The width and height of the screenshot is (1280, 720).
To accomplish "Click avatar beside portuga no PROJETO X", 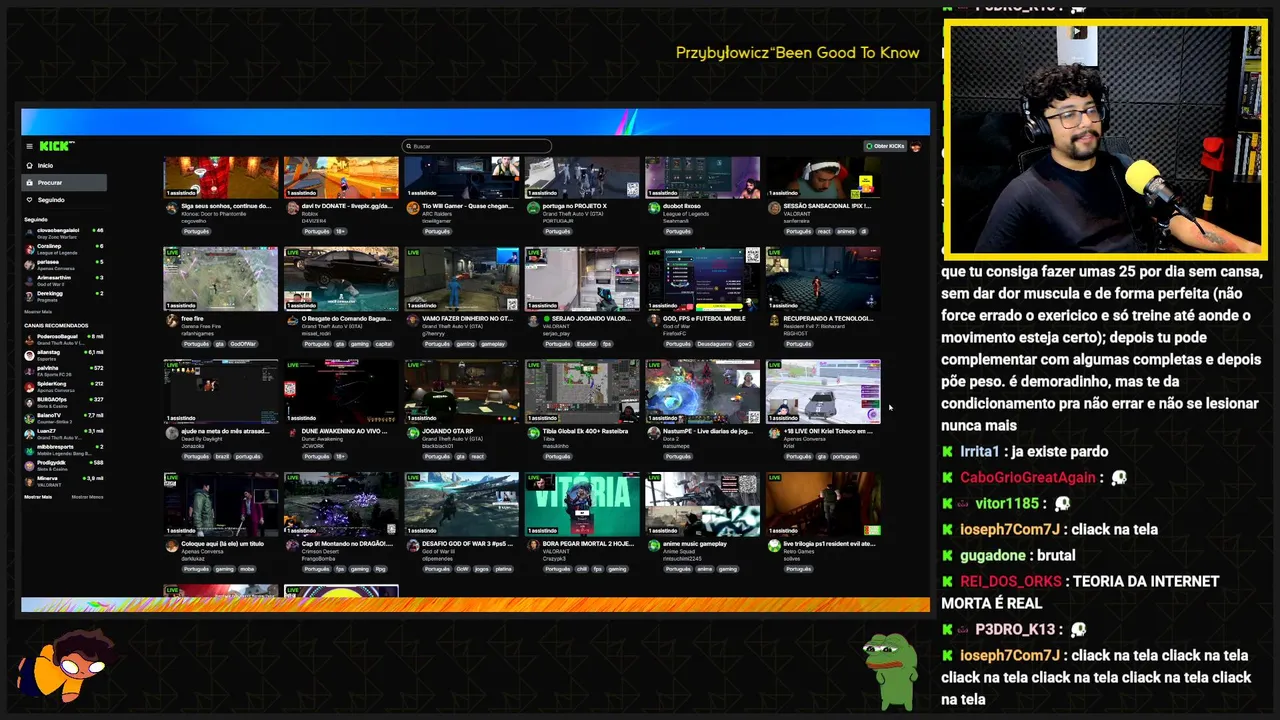I will tap(533, 208).
